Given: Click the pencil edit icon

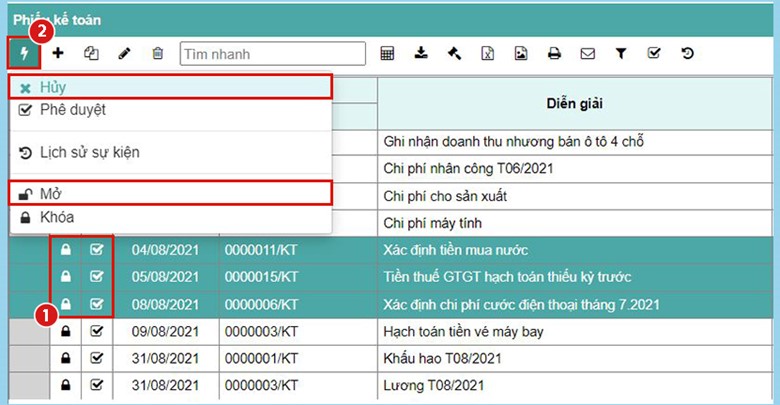Looking at the screenshot, I should [124, 53].
